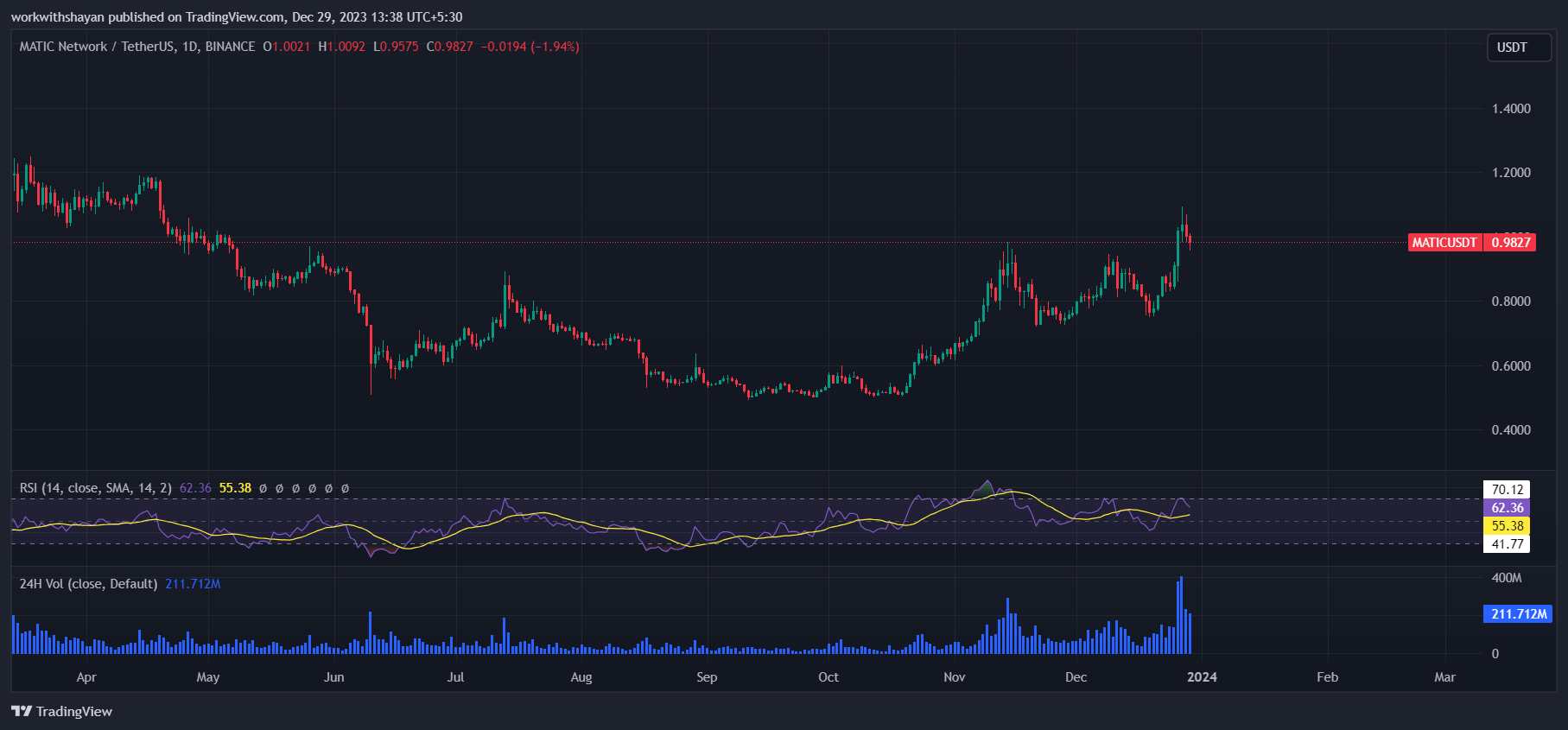
Task: Click the 211.712M value in volume legend
Action: (x=193, y=584)
